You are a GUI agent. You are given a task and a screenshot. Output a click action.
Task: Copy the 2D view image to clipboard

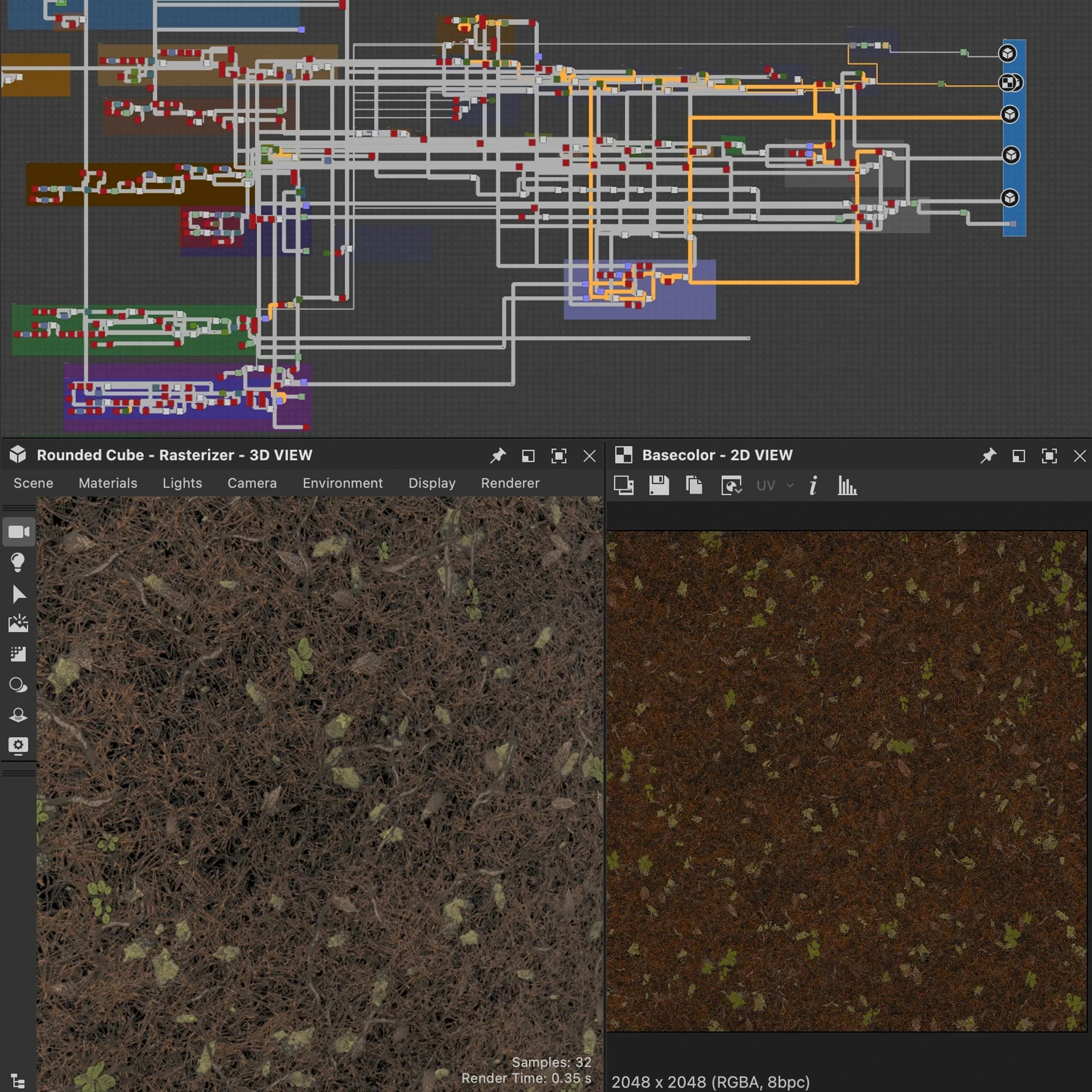pyautogui.click(x=694, y=485)
